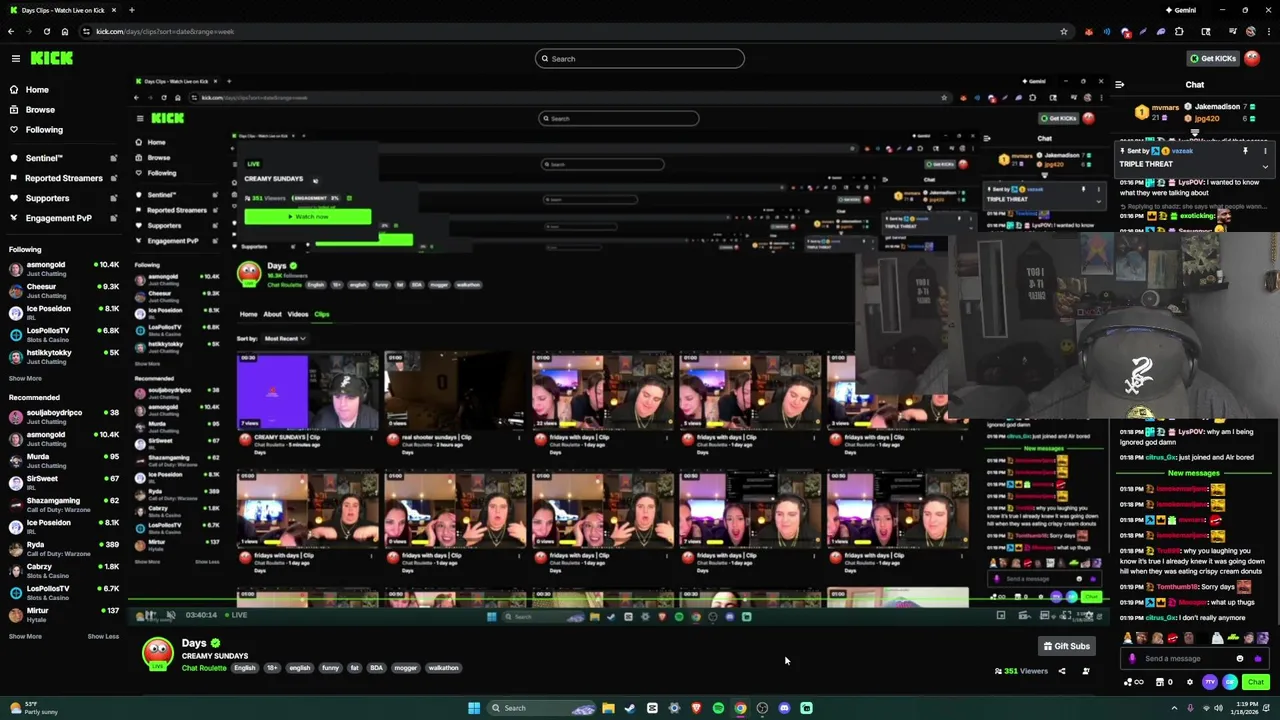Toggle the pin on TRIPLE THREAT message
Image resolution: width=1280 pixels, height=720 pixels.
[x=1245, y=151]
